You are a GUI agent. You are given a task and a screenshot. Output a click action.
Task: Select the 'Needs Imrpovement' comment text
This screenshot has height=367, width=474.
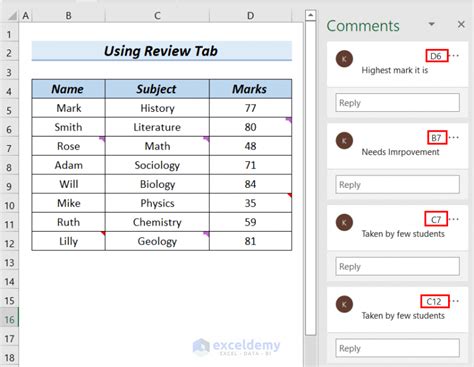(400, 152)
